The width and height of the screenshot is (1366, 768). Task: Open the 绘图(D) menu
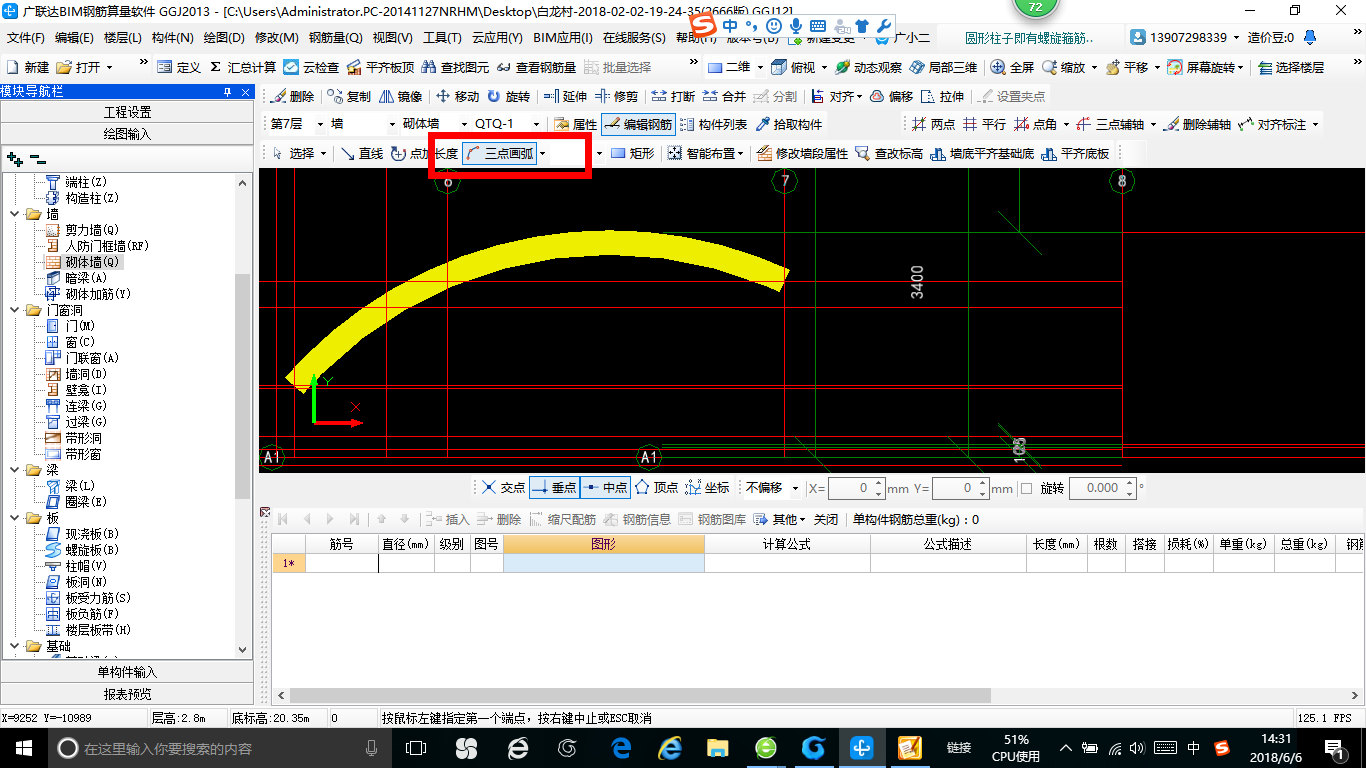tap(224, 38)
